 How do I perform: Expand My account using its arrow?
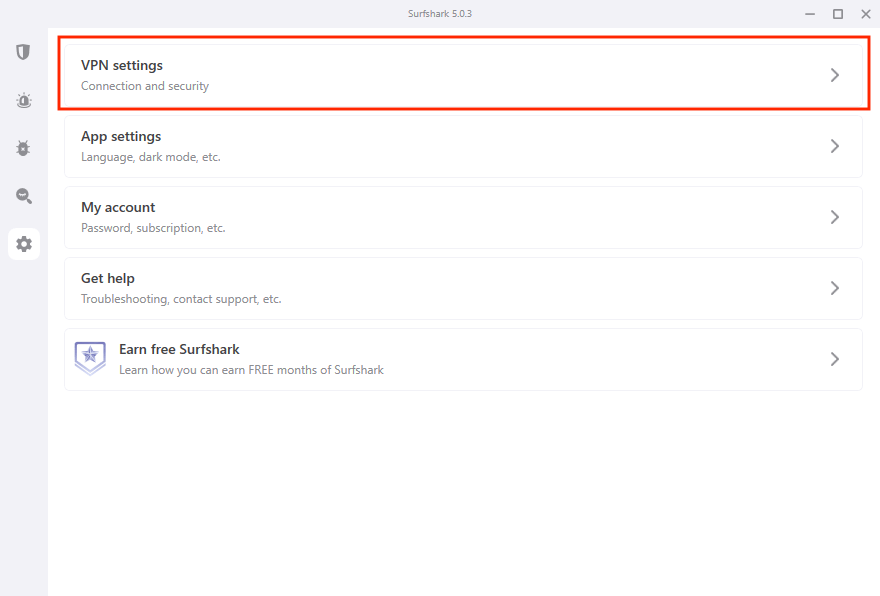[x=835, y=216]
